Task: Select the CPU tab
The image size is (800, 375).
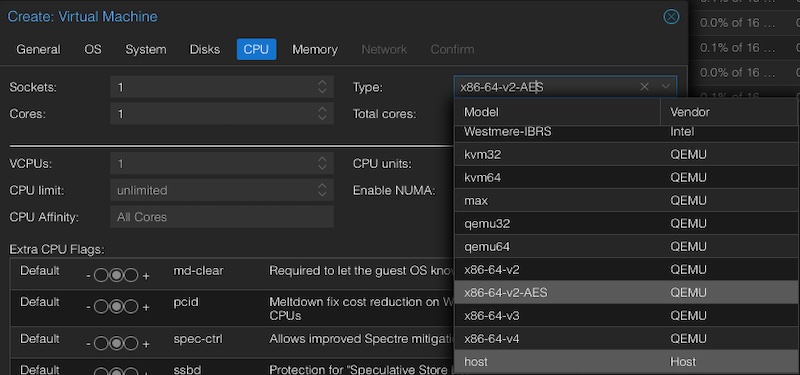Action: click(256, 49)
